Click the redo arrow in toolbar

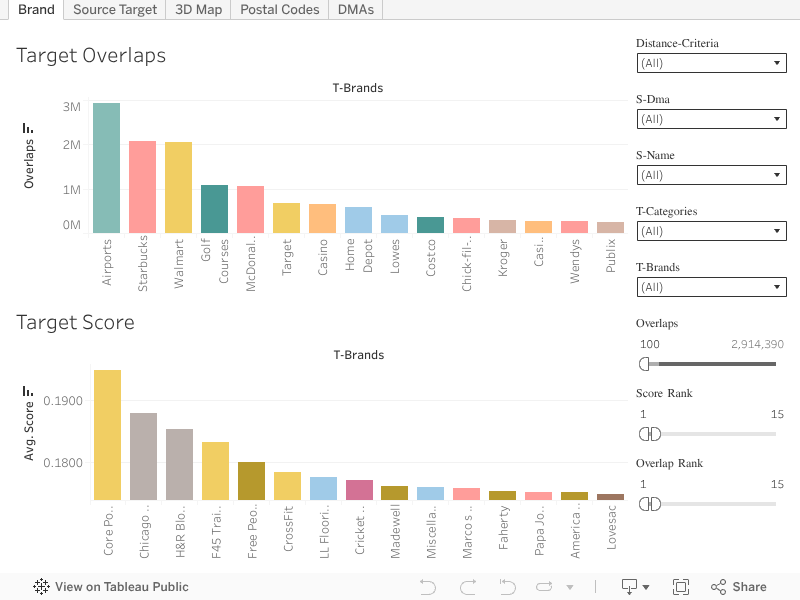[x=467, y=587]
